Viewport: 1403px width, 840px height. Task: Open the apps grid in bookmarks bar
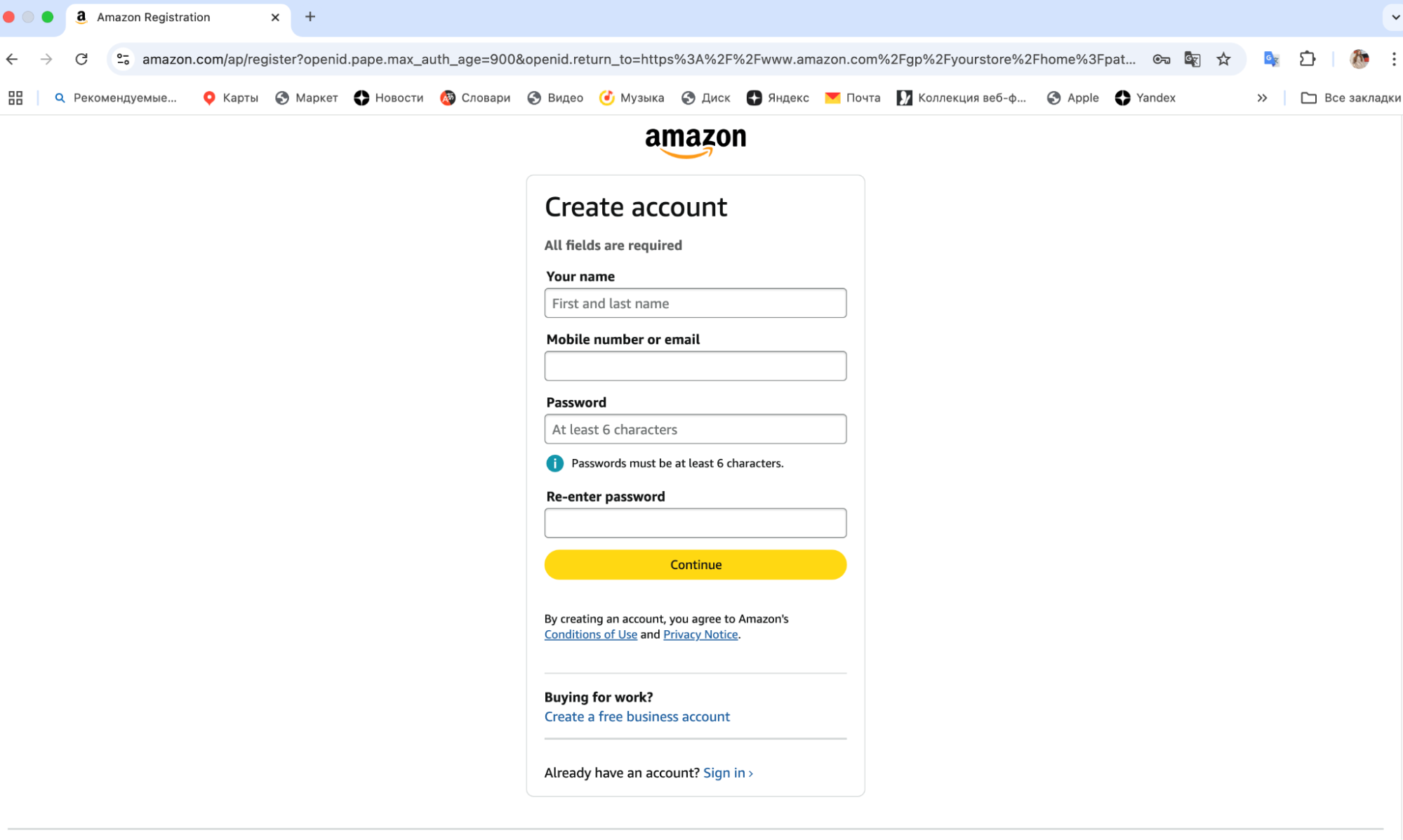pyautogui.click(x=15, y=98)
